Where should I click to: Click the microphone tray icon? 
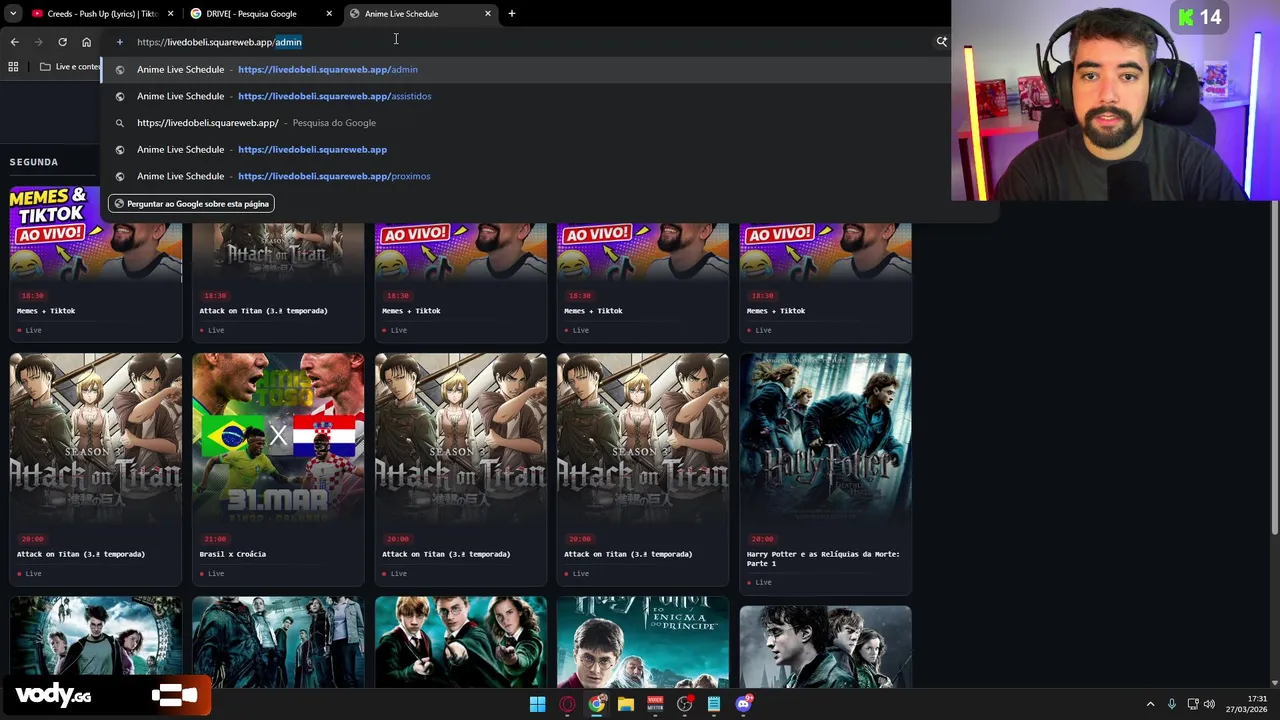[1171, 704]
